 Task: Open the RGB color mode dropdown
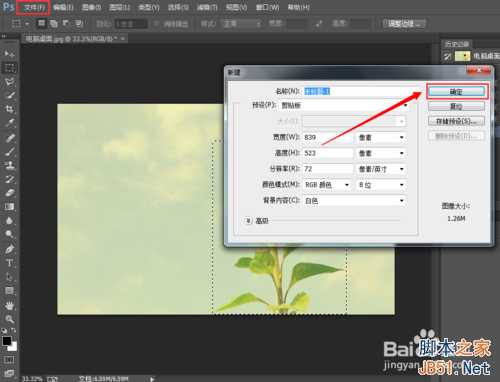click(327, 185)
